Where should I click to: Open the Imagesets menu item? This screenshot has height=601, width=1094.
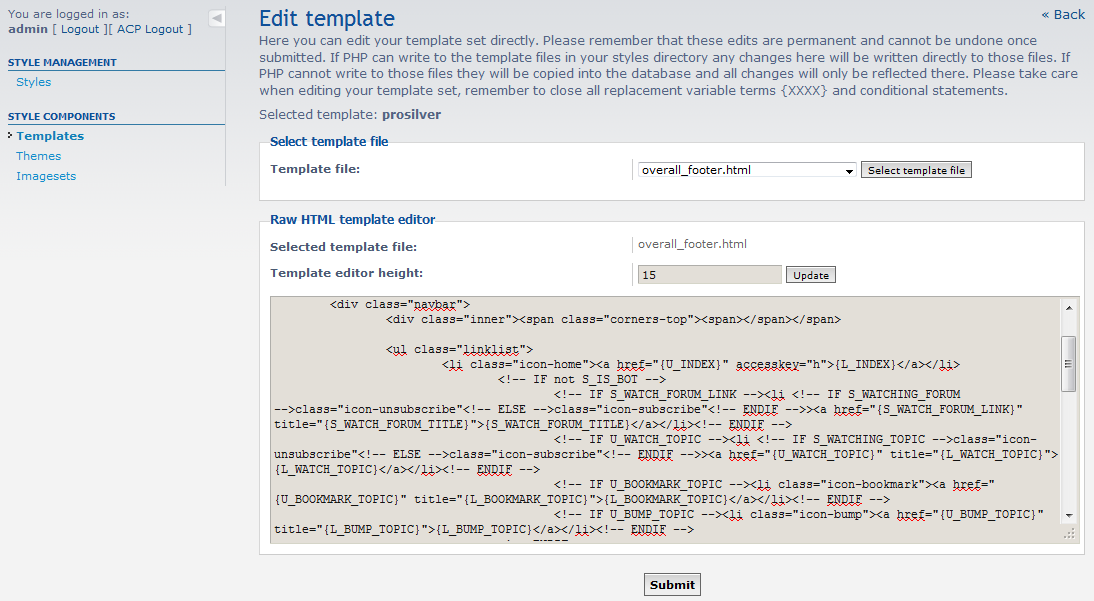(46, 176)
